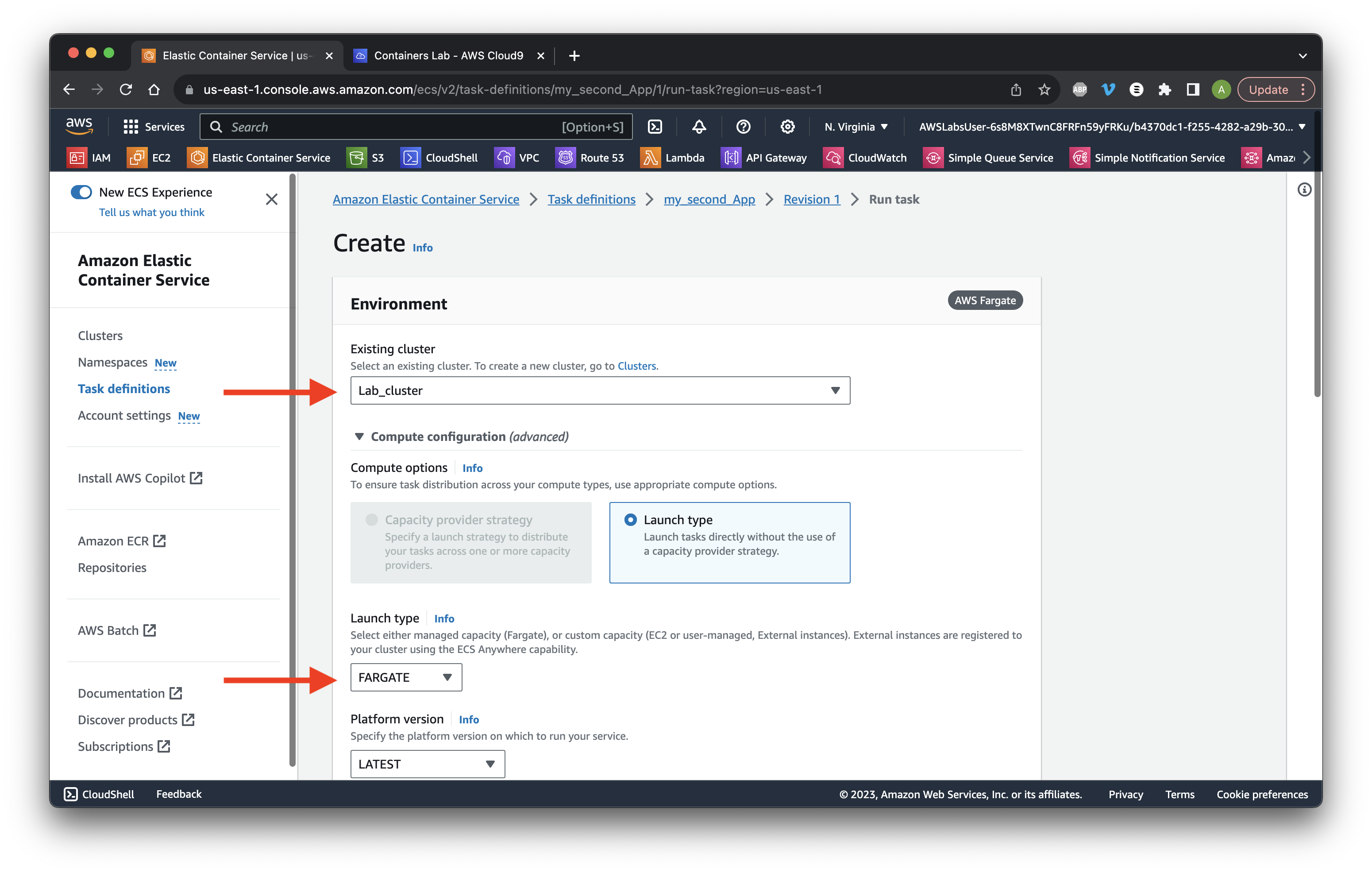Click the Clusters link in cluster description
This screenshot has width=1372, height=873.
[636, 366]
